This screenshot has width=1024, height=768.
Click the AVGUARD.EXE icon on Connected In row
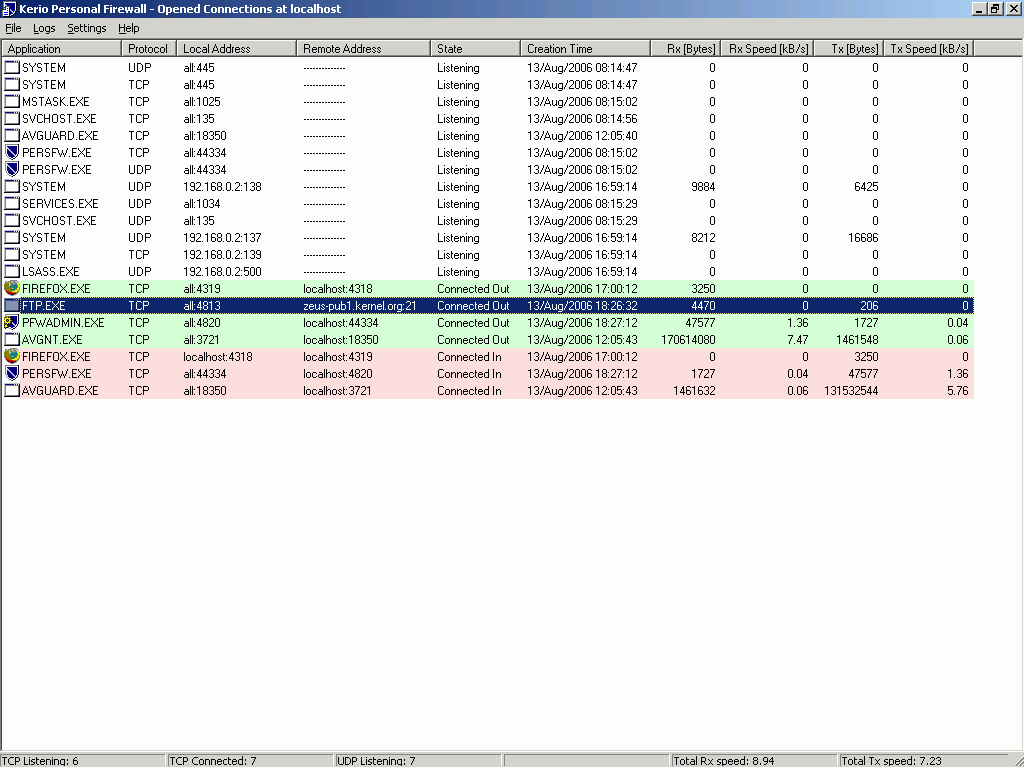12,390
